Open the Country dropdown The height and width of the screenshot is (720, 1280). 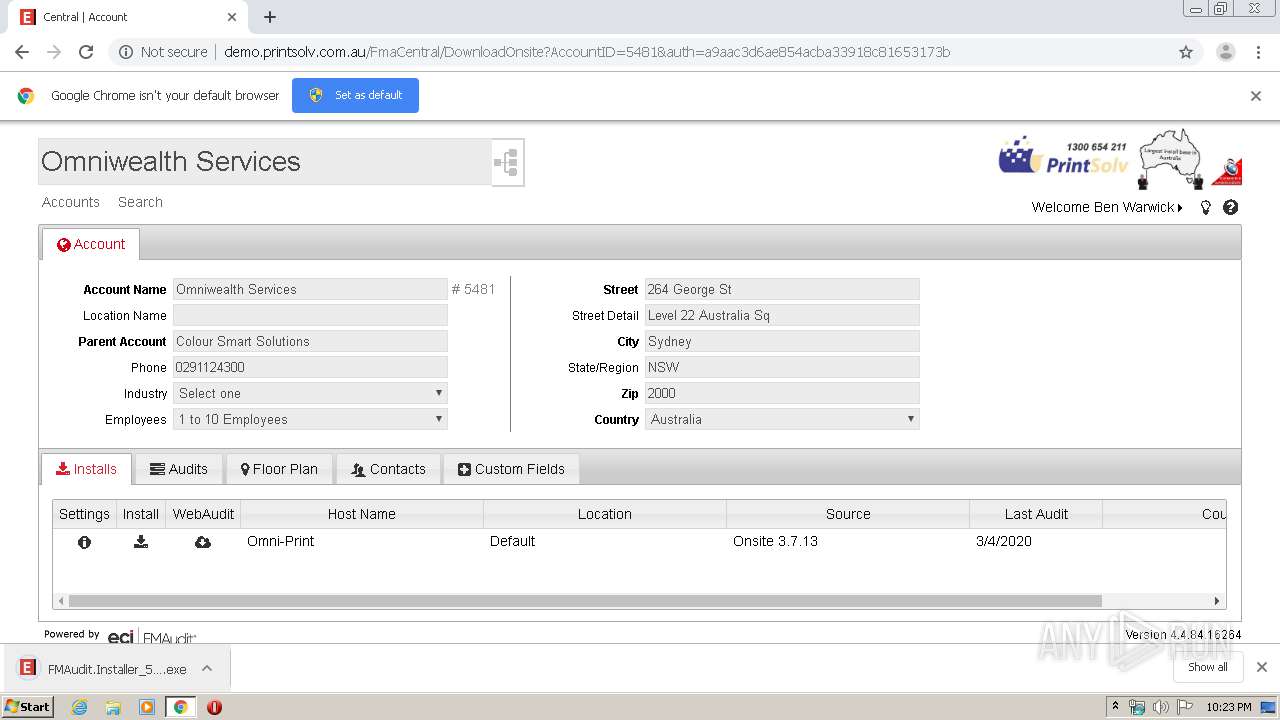click(x=782, y=419)
